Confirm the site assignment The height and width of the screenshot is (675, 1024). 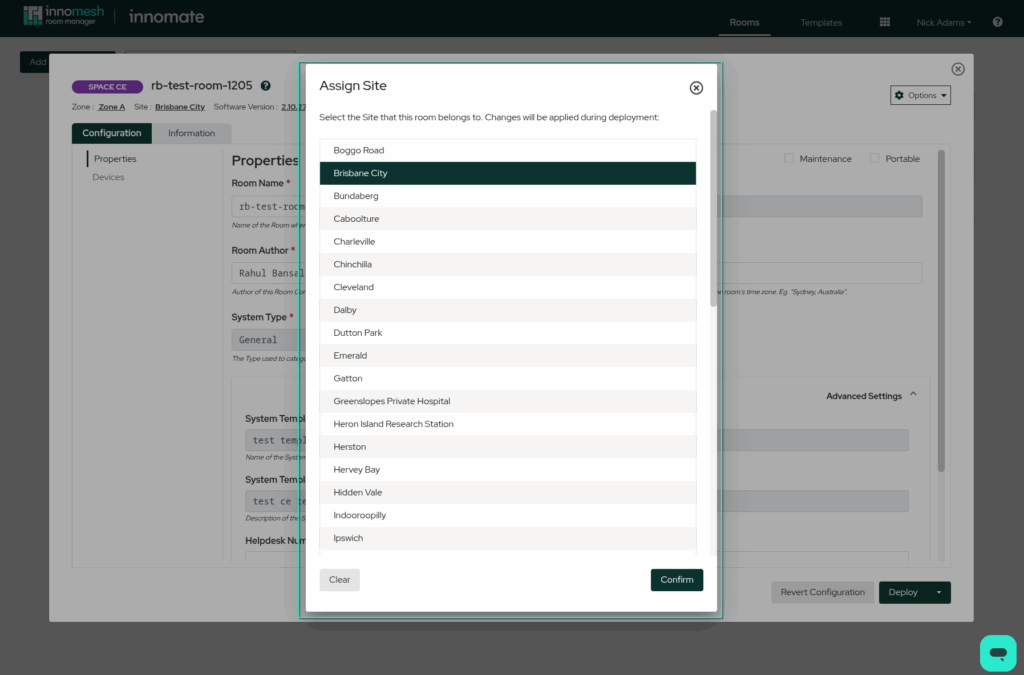[676, 580]
